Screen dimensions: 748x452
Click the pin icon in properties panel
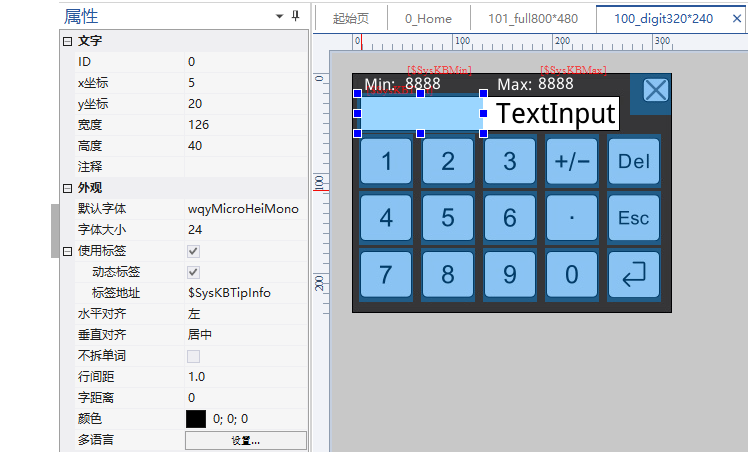(295, 17)
